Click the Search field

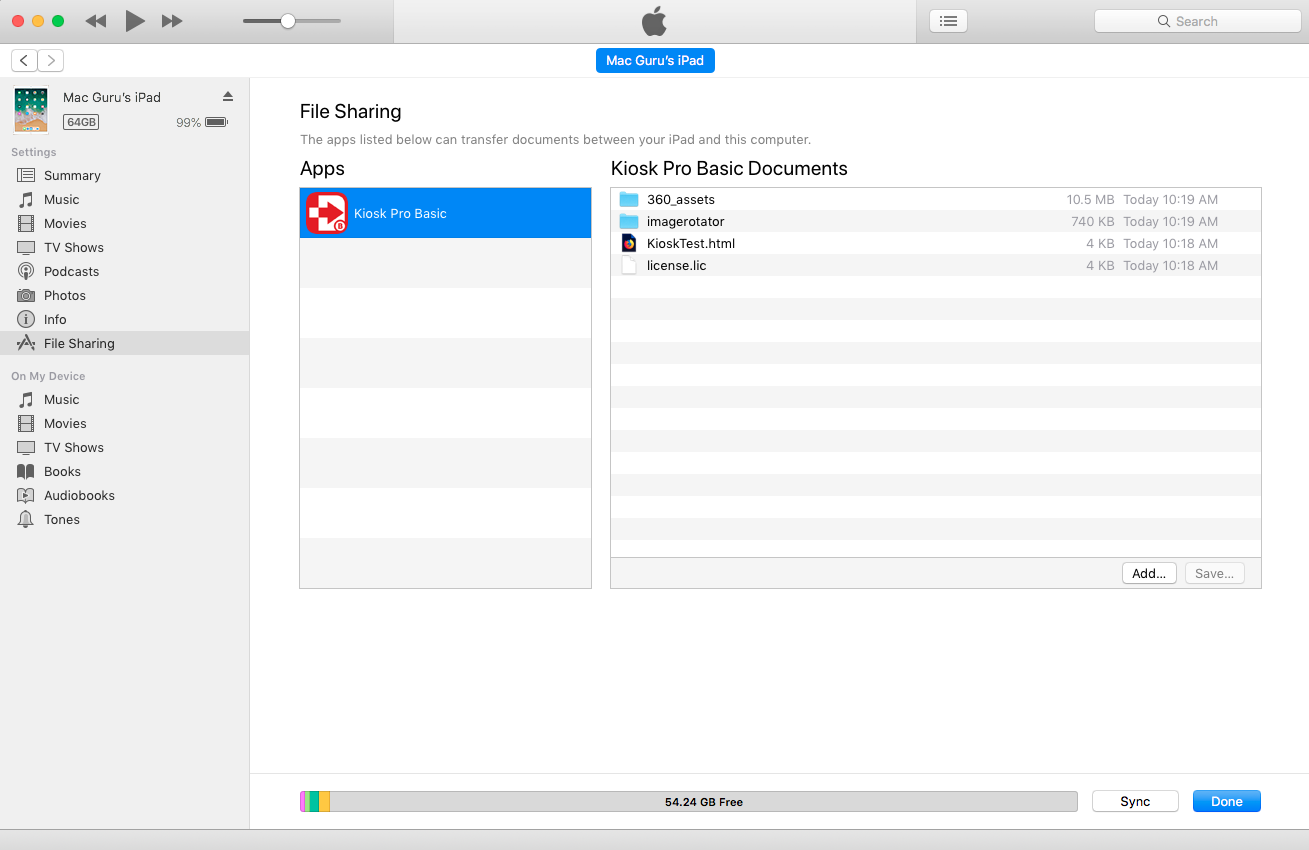pyautogui.click(x=1197, y=21)
